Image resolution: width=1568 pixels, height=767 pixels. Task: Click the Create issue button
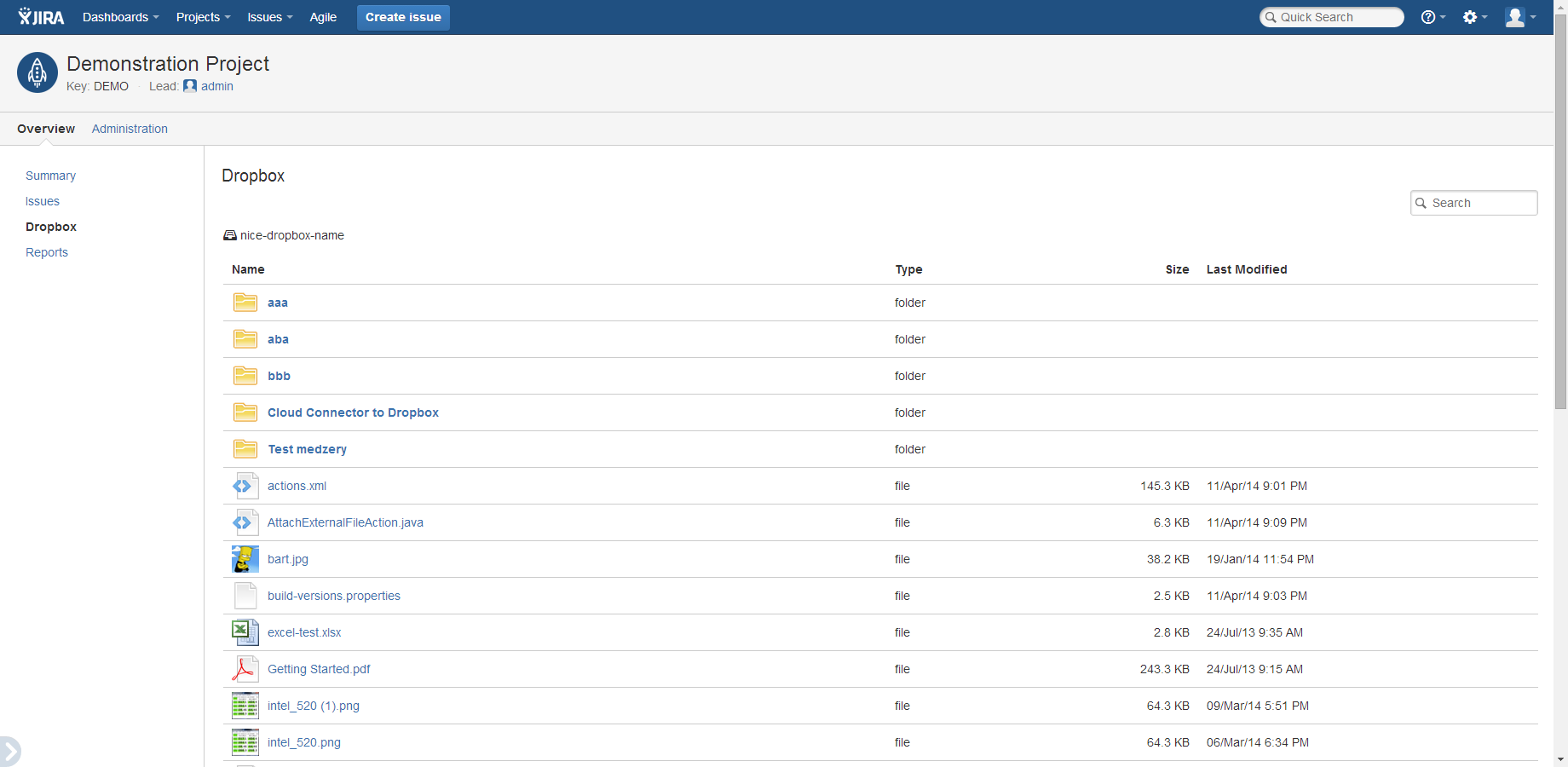[x=403, y=17]
